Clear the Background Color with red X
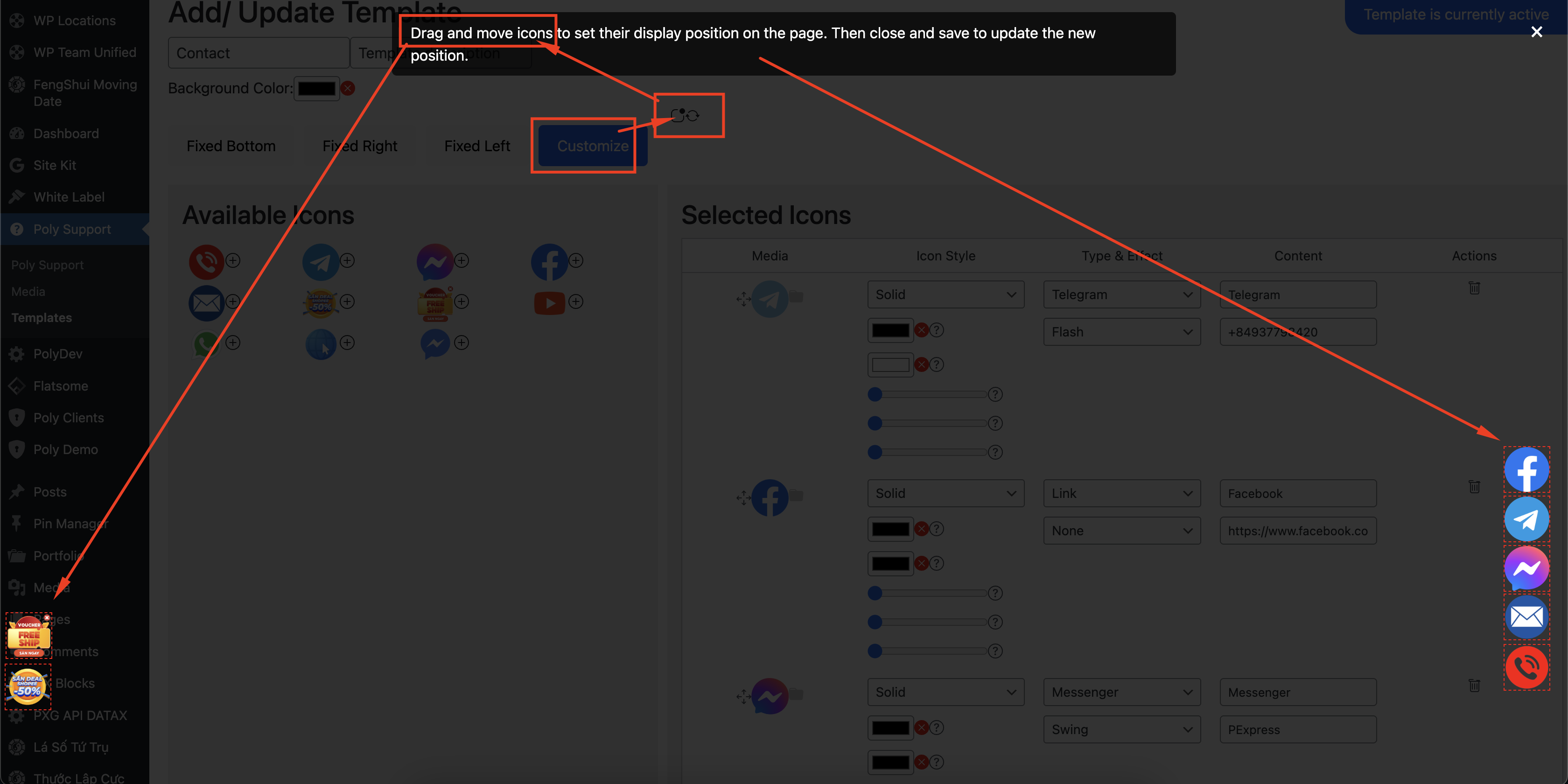This screenshot has height=784, width=1568. click(x=348, y=89)
